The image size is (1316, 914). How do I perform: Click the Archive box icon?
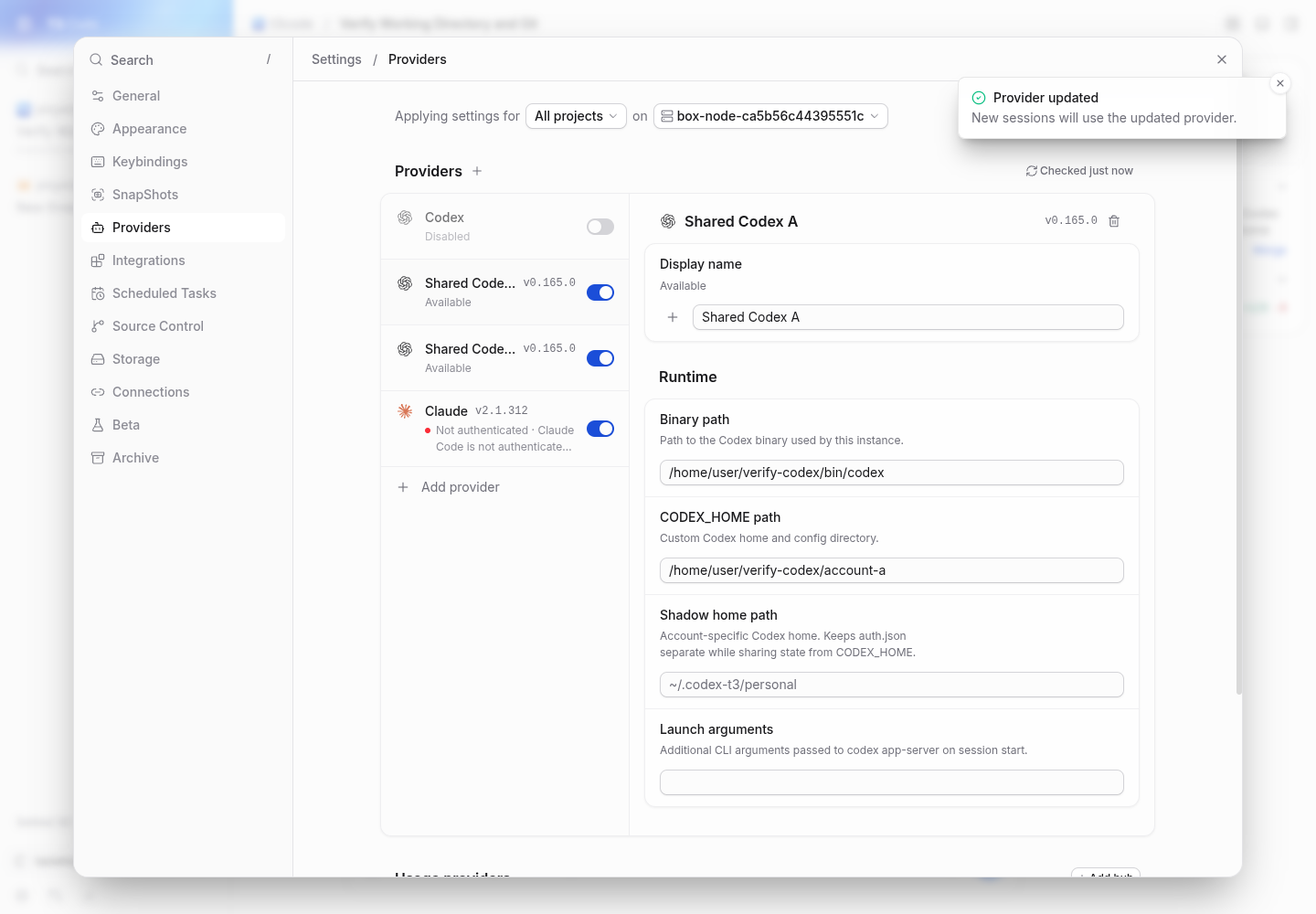(x=98, y=458)
